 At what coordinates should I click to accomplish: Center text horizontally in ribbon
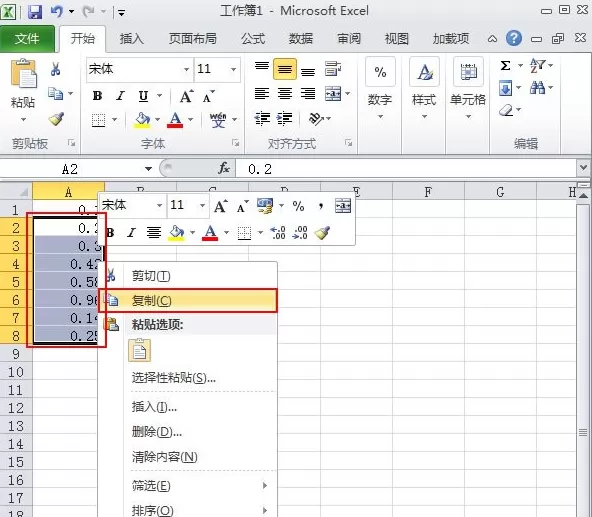coord(285,93)
